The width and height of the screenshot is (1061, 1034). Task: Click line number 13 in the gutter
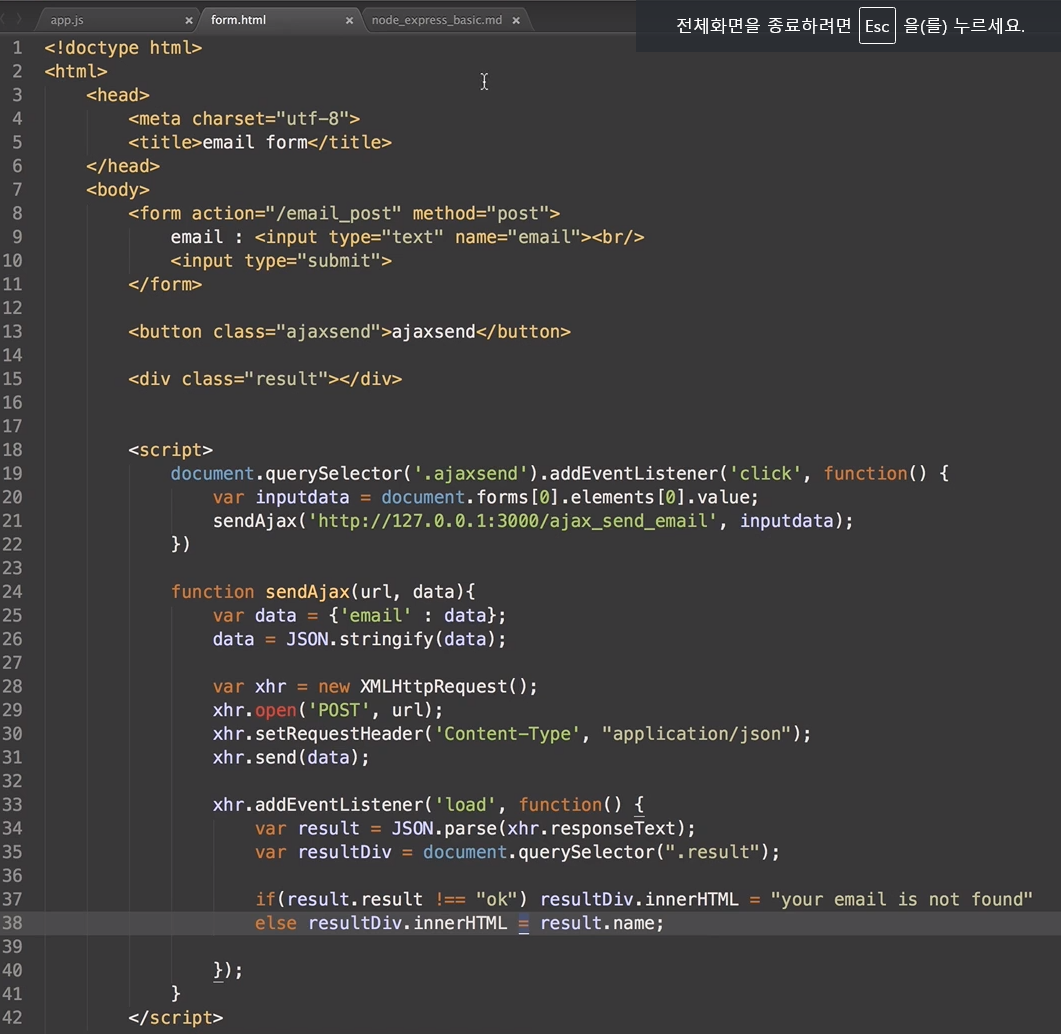(12, 332)
